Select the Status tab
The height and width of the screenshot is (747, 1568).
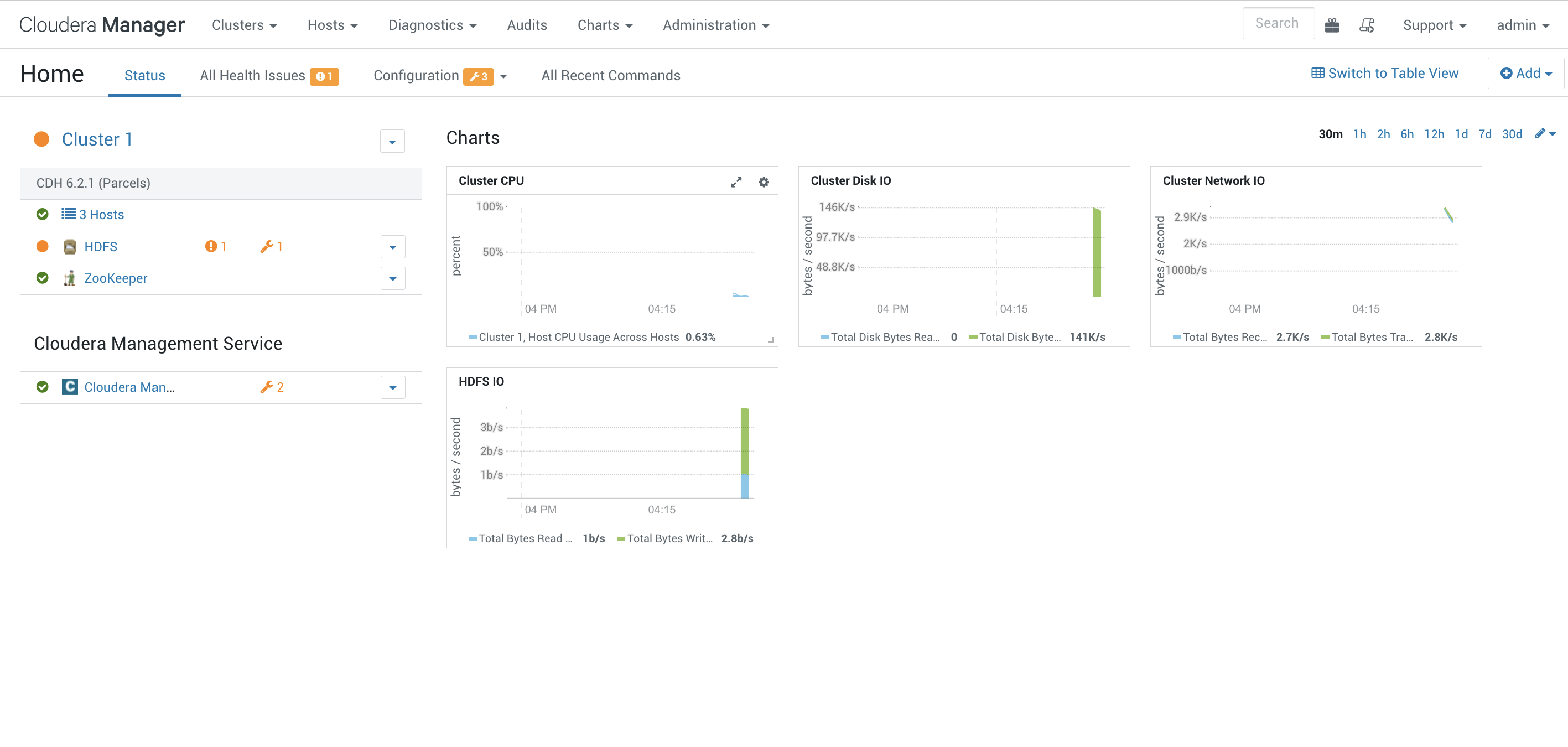(145, 75)
